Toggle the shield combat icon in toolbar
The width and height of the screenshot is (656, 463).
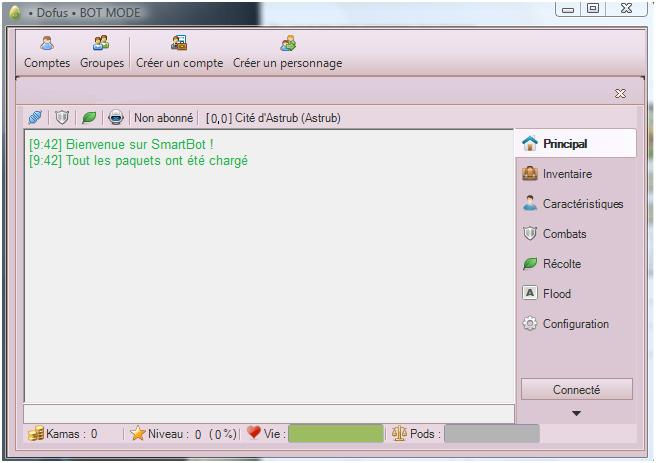click(62, 118)
